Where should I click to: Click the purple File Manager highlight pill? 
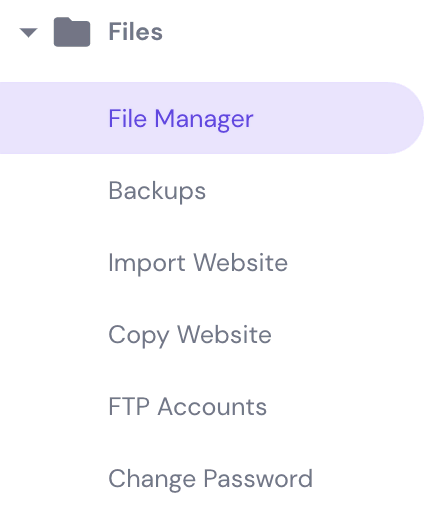(x=212, y=118)
